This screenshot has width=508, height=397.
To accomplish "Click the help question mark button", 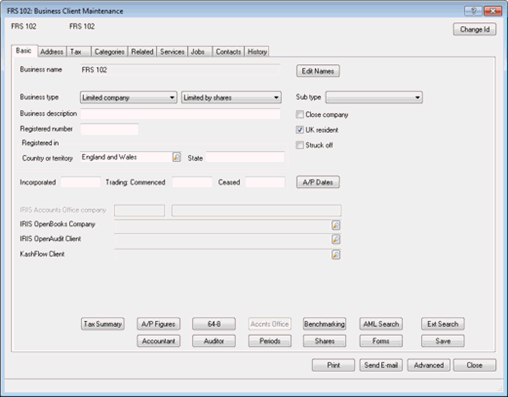I will 473,11.
